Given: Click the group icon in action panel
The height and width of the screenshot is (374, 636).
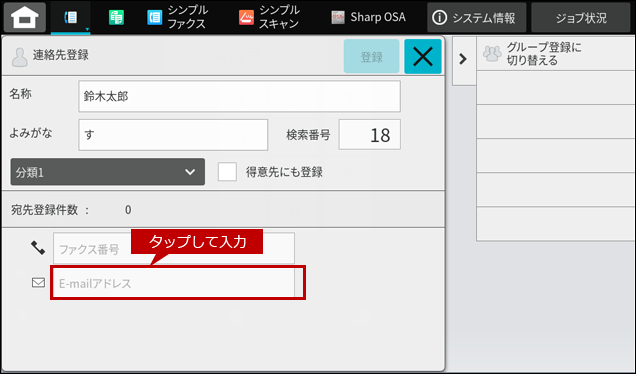Looking at the screenshot, I should [x=492, y=54].
